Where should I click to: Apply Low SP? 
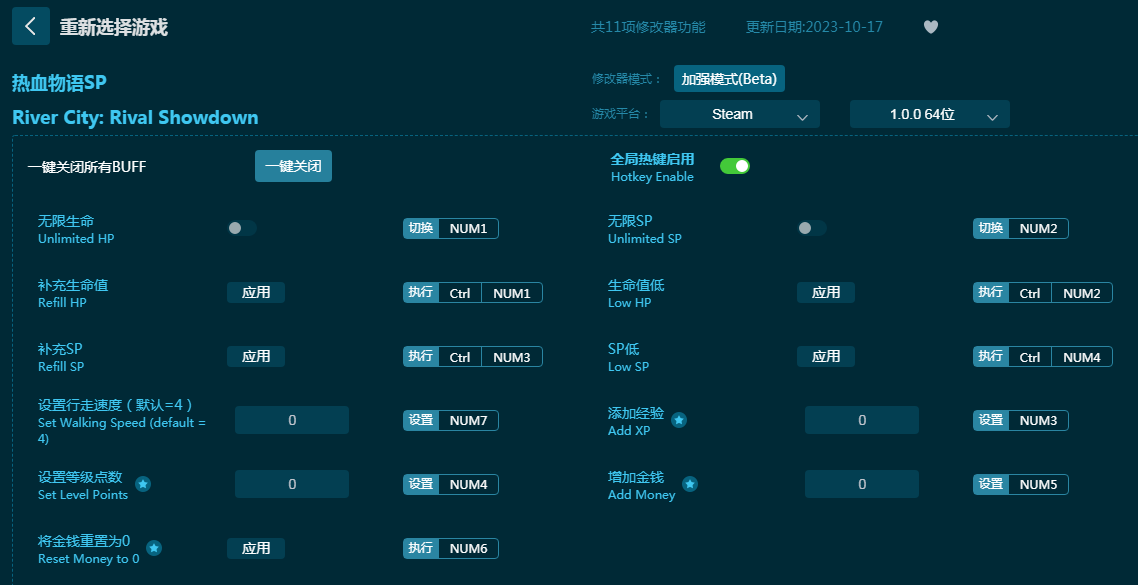coord(825,356)
